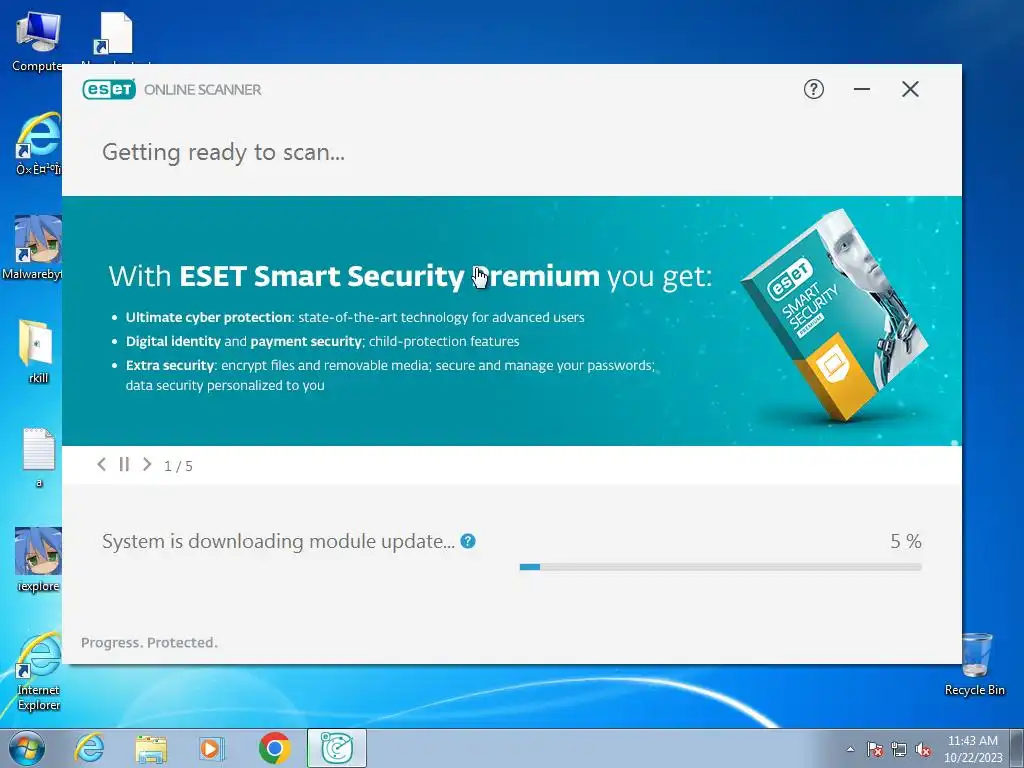The height and width of the screenshot is (768, 1024).
Task: Open the Windows Start menu
Action: (x=27, y=748)
